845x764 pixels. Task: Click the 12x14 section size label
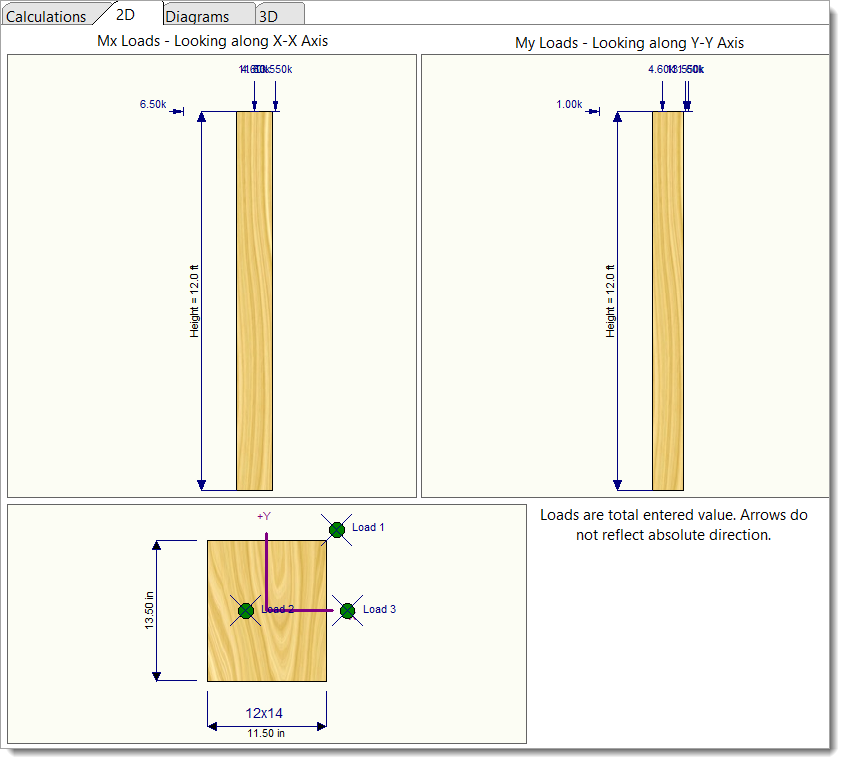(265, 713)
